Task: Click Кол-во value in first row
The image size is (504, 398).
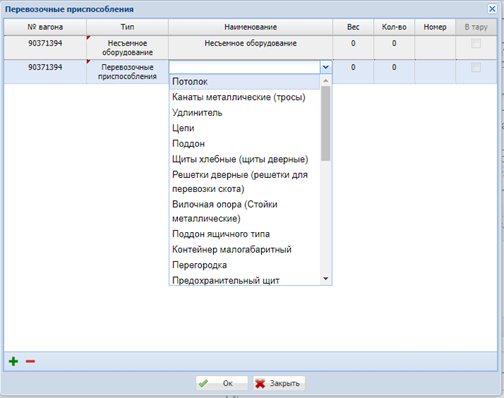Action: click(x=394, y=43)
